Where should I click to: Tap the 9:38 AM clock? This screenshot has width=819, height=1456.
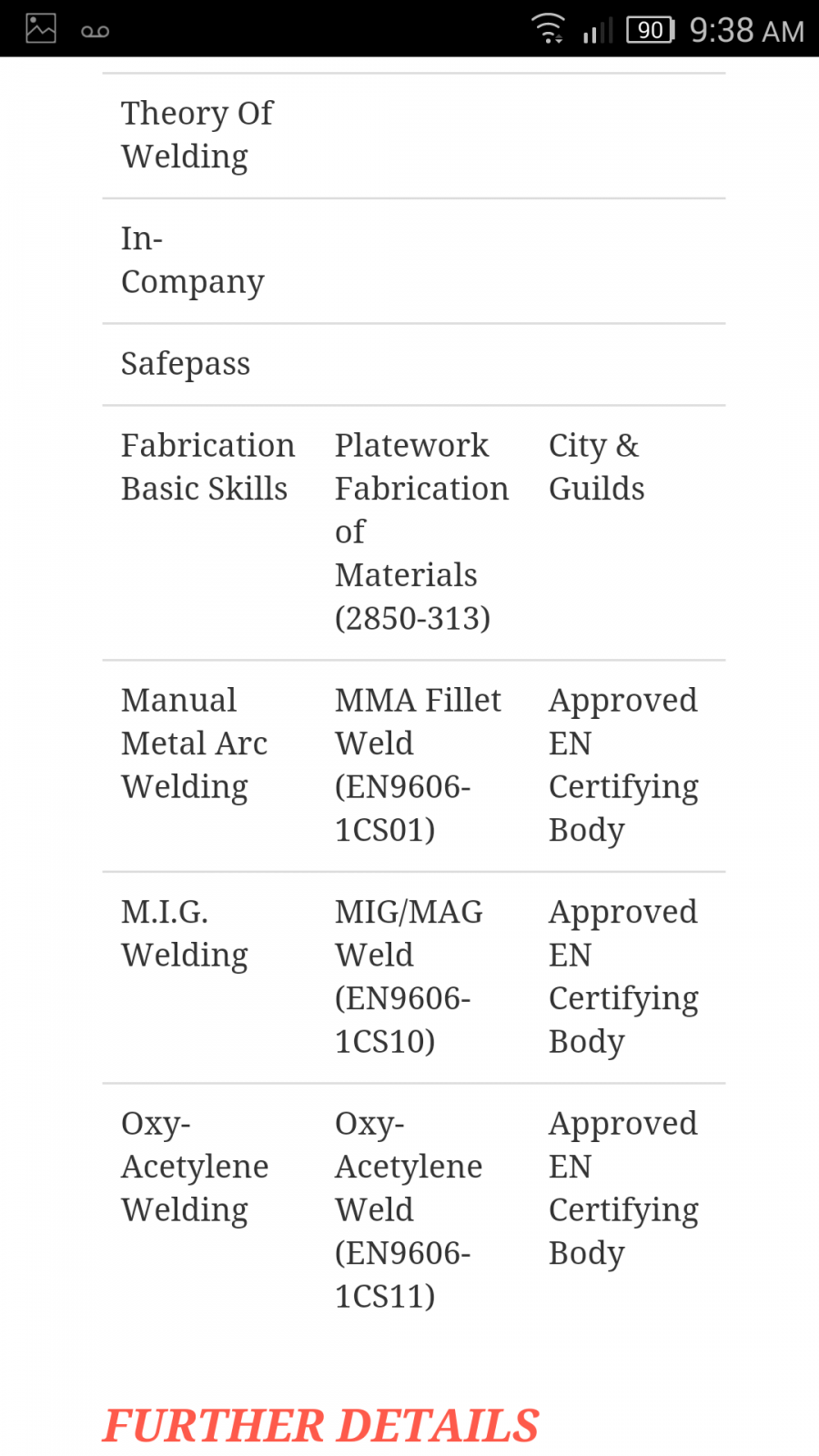click(x=747, y=31)
